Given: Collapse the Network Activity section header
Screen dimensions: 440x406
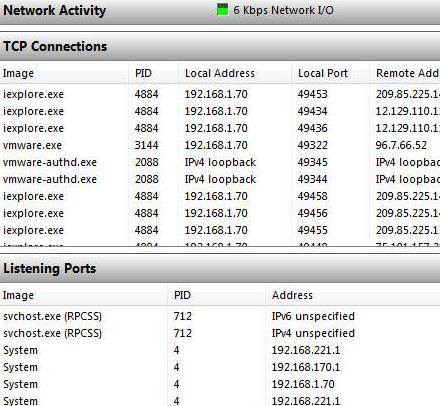Looking at the screenshot, I should click(x=220, y=12).
